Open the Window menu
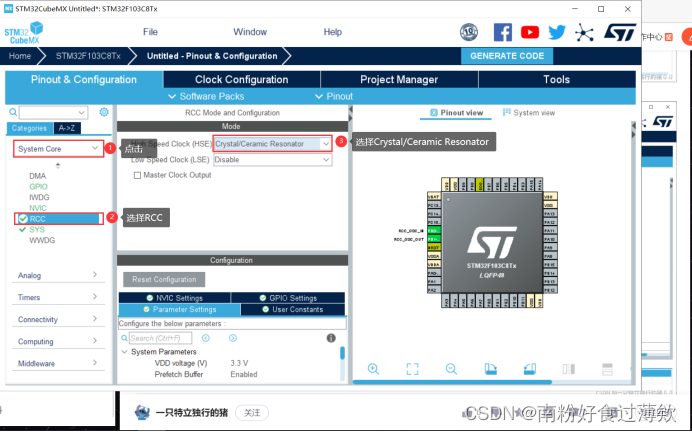The width and height of the screenshot is (692, 432). (x=250, y=32)
